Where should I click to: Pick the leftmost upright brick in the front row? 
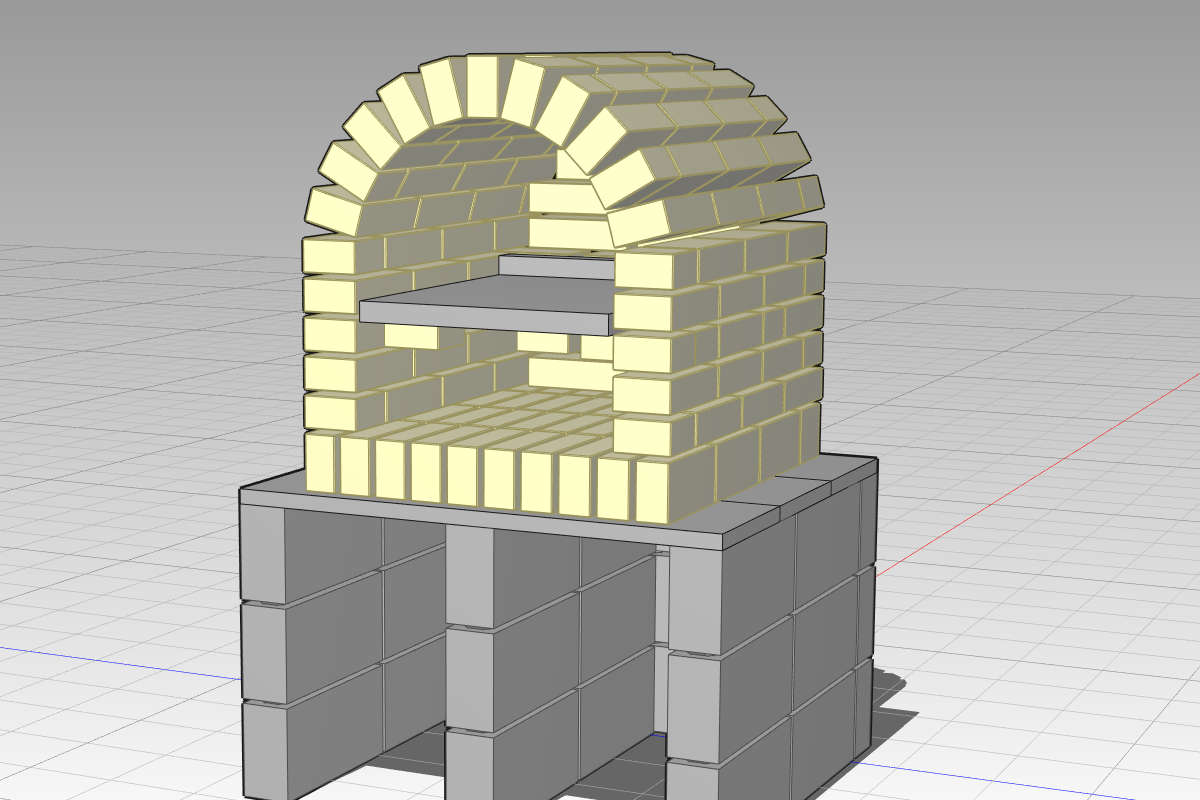(x=320, y=463)
